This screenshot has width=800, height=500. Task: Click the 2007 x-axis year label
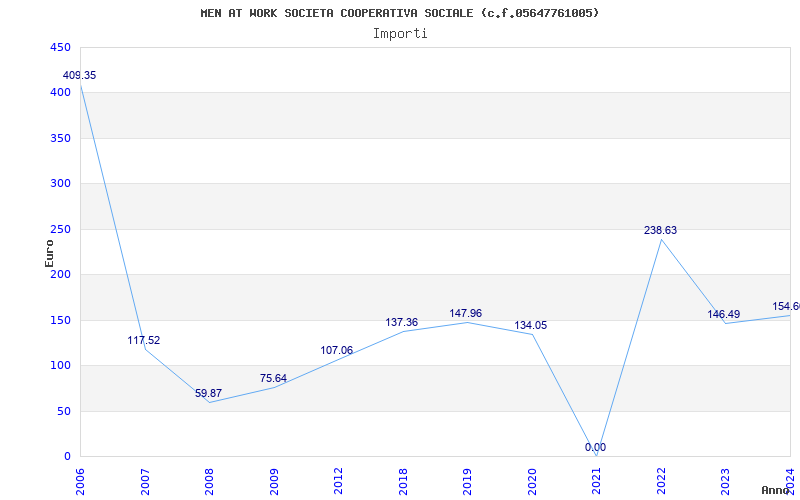click(x=145, y=481)
